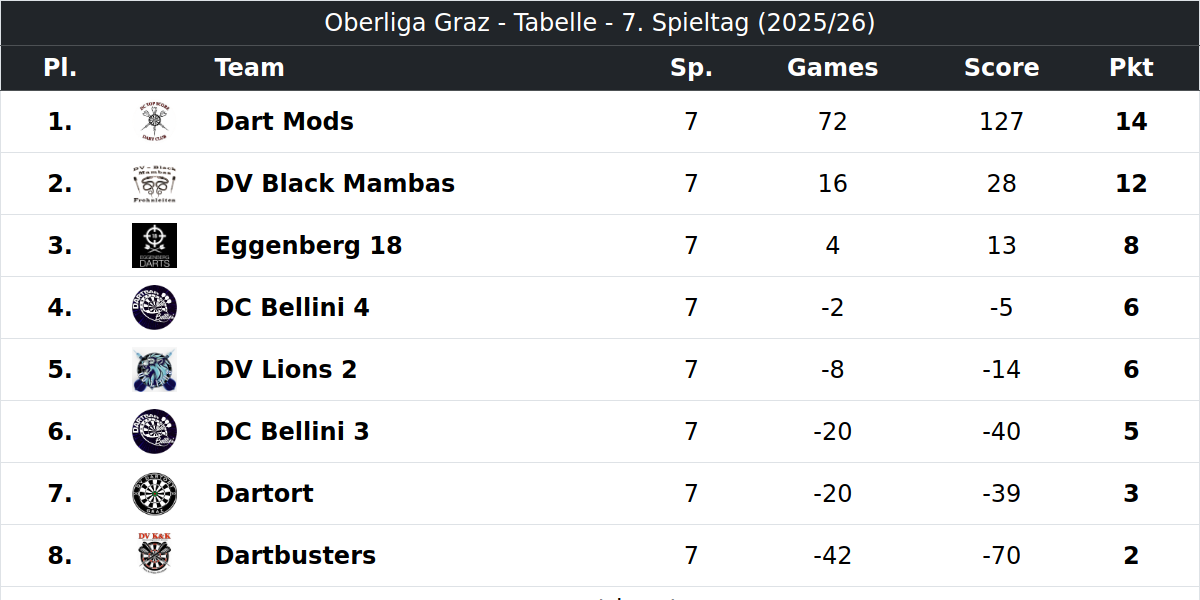Open the DV Lions 2 lion logo
Viewport: 1200px width, 600px height.
click(x=154, y=370)
